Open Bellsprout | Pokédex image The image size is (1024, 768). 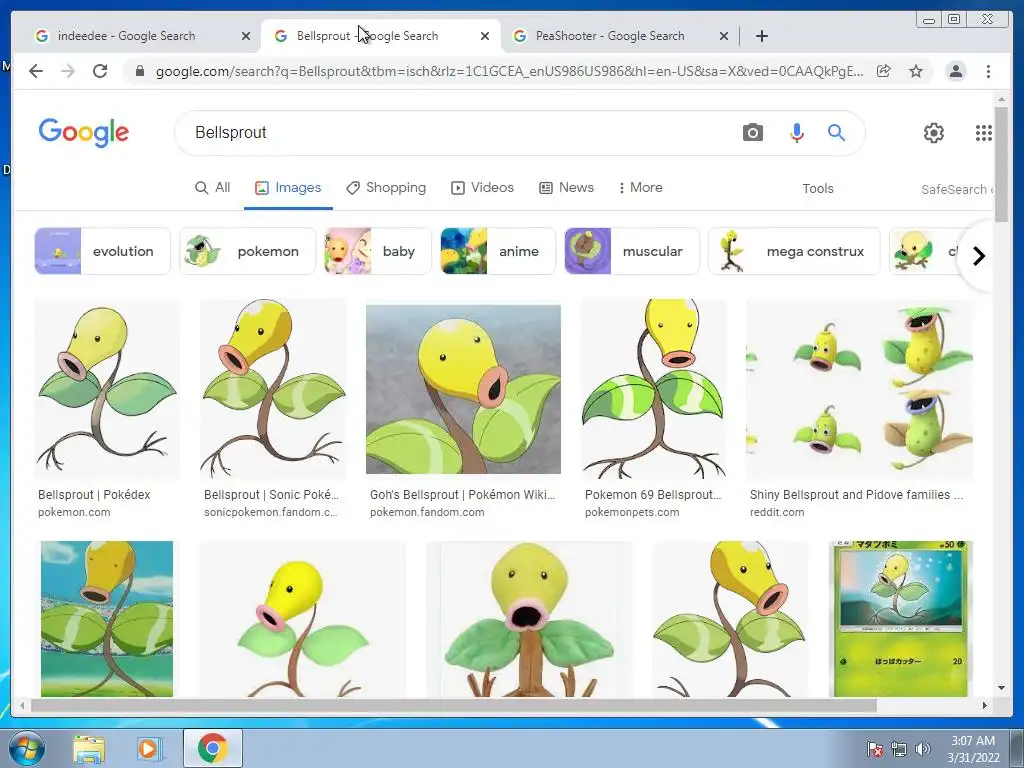107,389
